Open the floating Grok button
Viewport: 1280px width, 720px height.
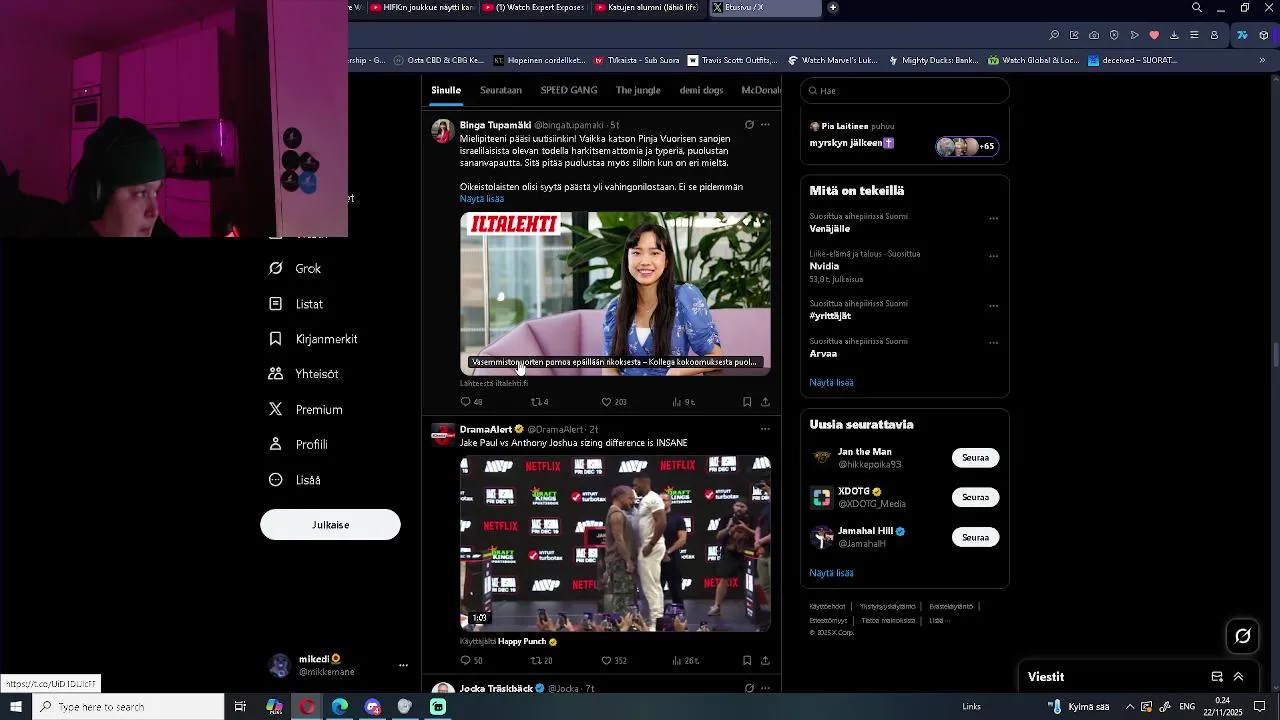click(1243, 636)
